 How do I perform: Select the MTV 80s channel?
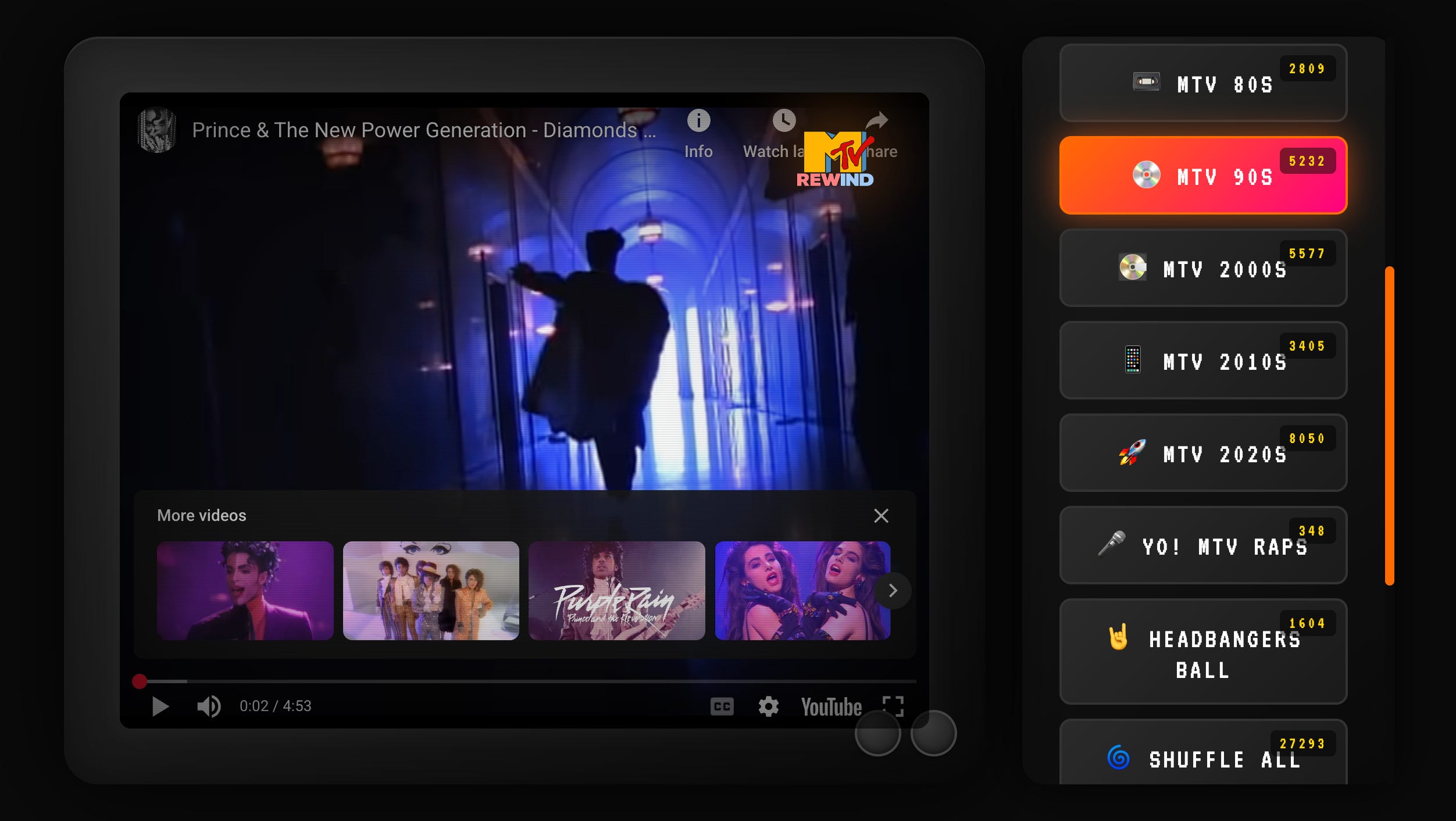click(1202, 83)
